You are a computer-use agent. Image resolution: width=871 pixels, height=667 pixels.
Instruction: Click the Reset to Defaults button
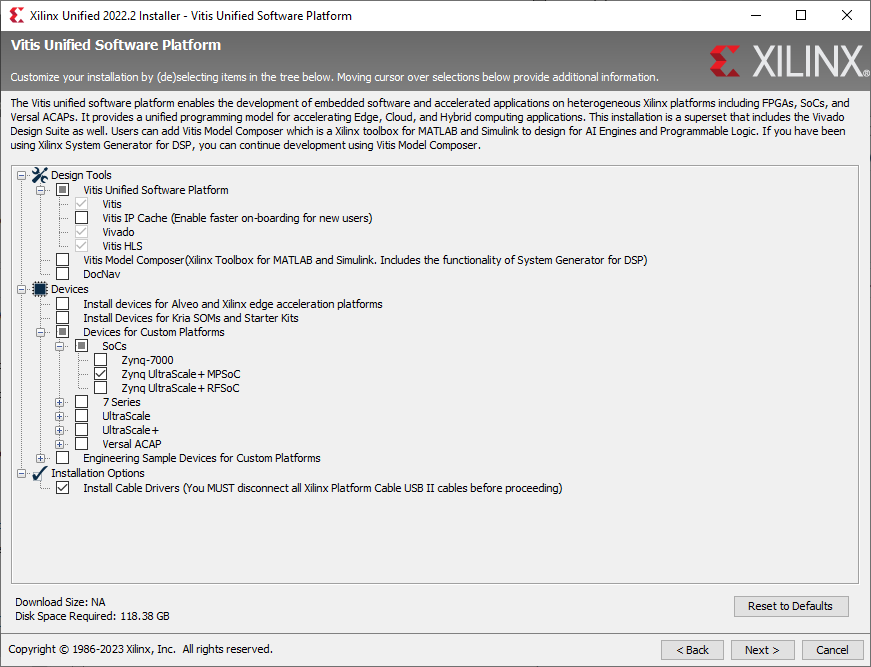[790, 606]
